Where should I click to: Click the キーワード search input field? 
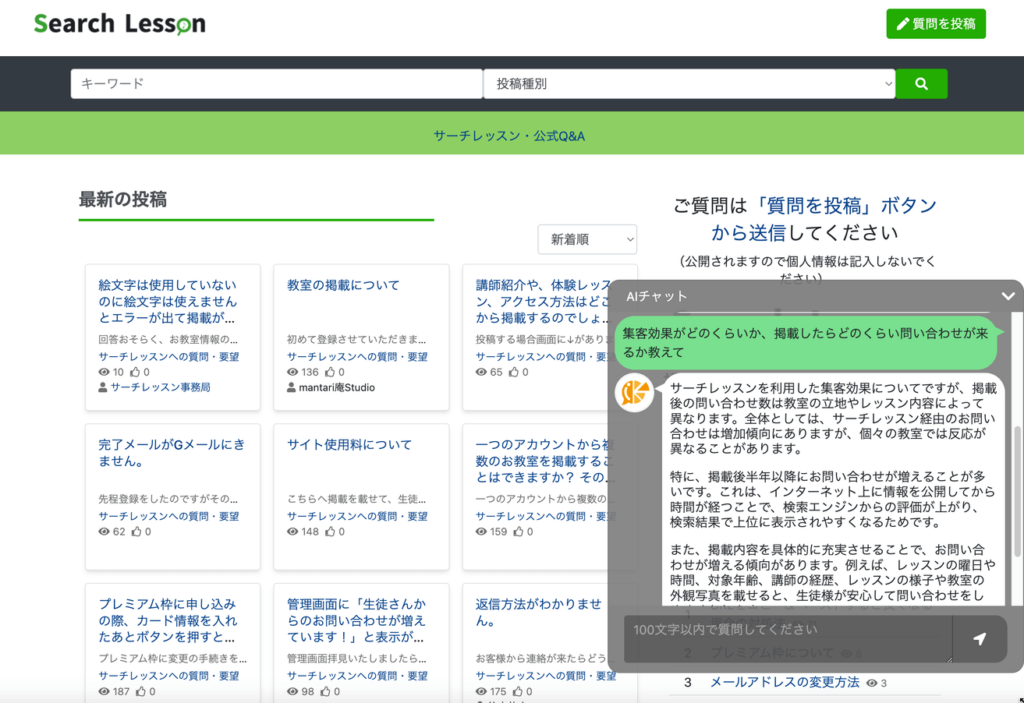tap(276, 84)
